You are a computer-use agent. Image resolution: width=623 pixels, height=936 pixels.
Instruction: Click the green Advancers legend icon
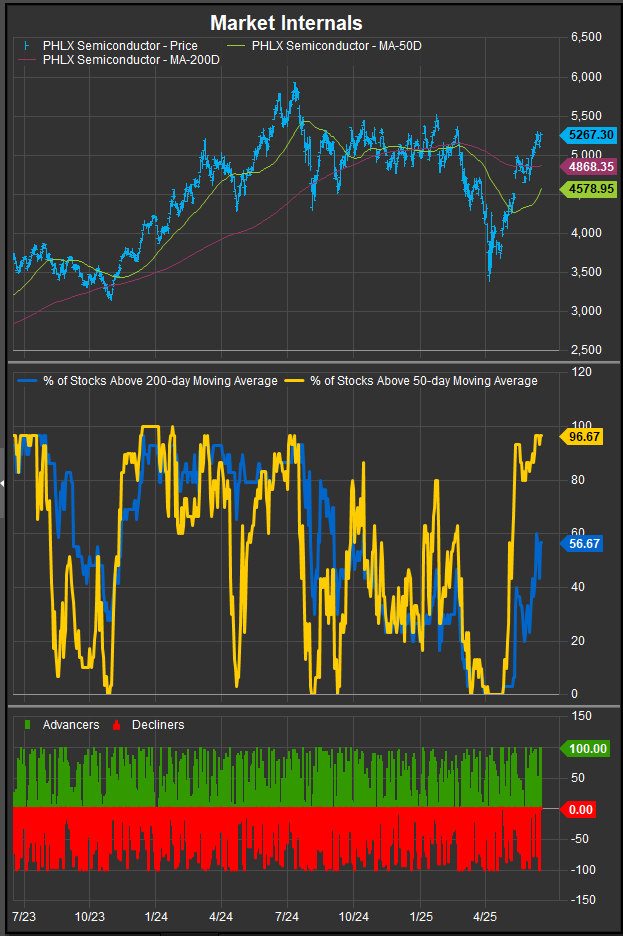click(27, 725)
